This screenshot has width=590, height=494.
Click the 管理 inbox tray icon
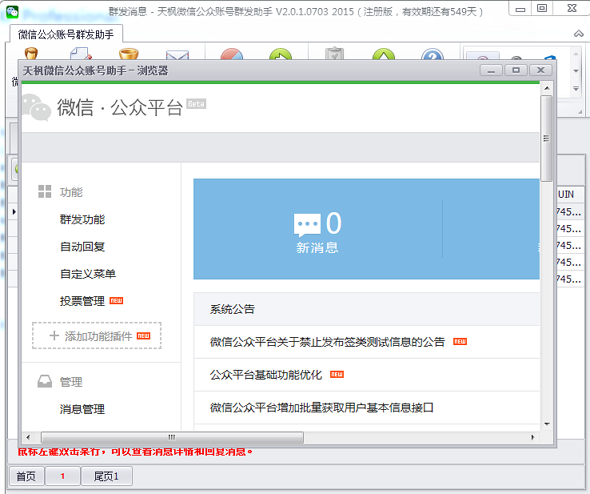(x=44, y=381)
